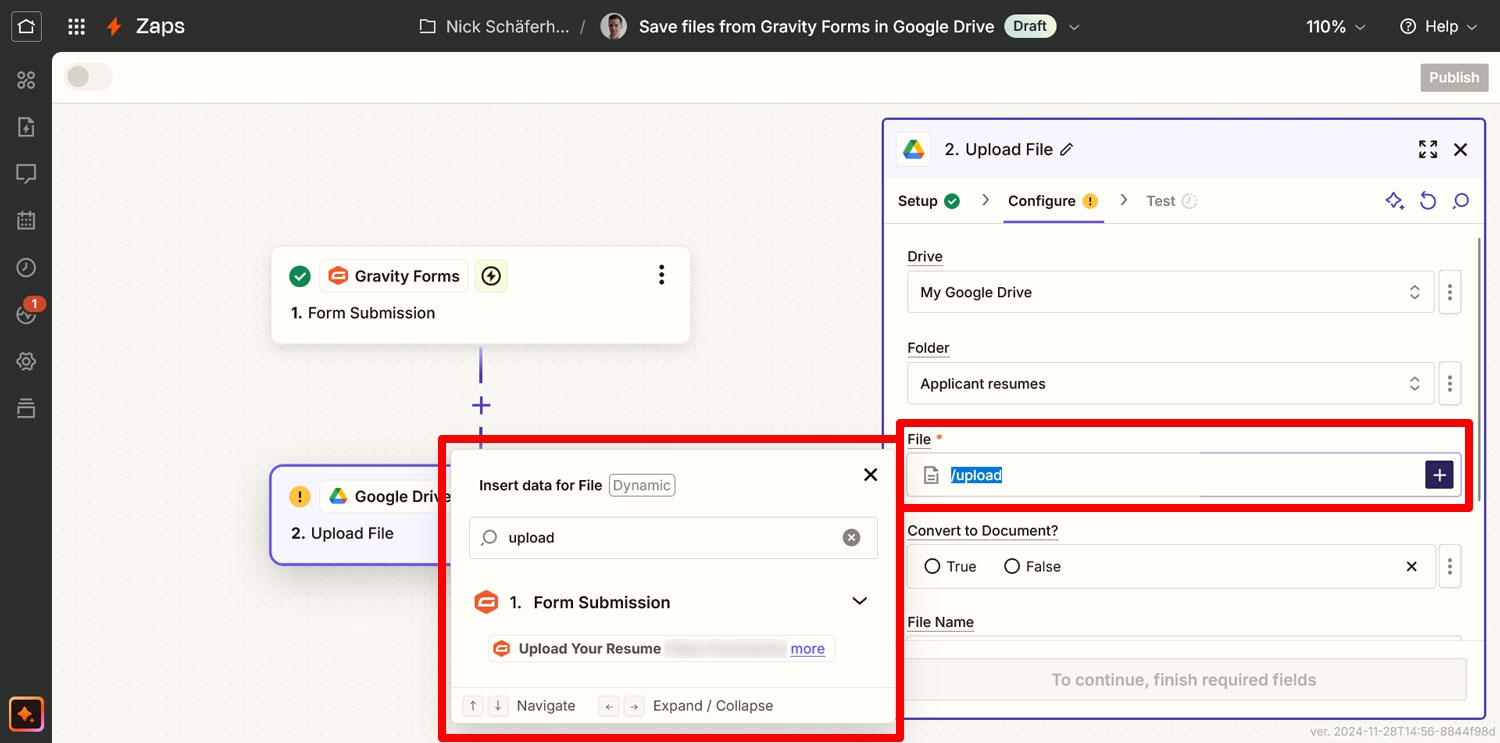Click the owner profile avatar

pos(613,27)
